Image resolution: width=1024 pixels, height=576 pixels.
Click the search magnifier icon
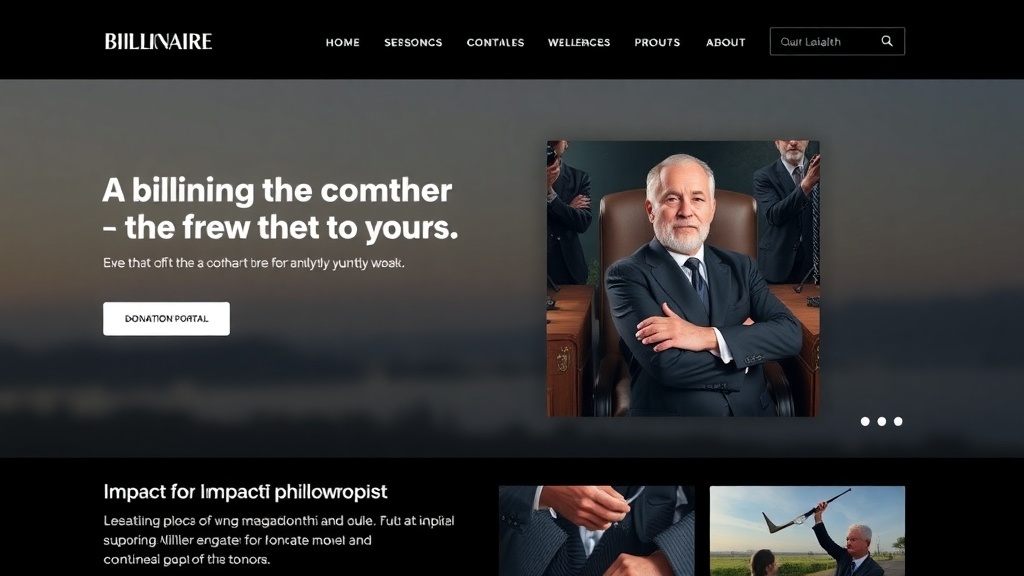887,41
